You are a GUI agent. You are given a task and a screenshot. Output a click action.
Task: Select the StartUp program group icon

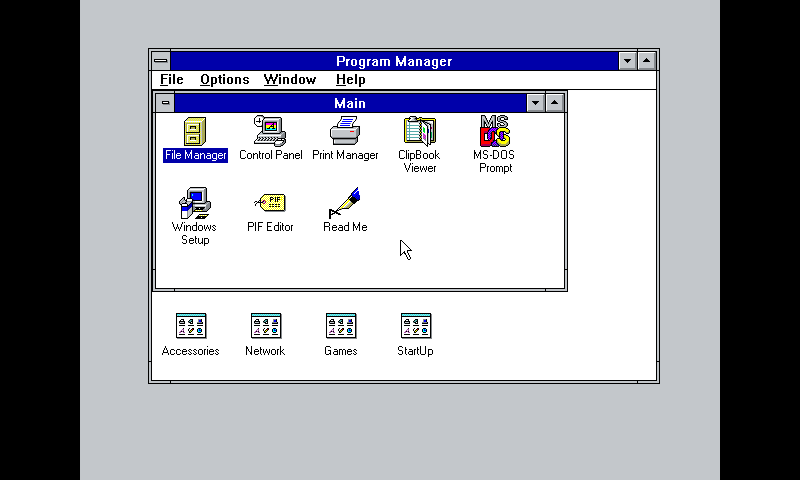pyautogui.click(x=415, y=326)
